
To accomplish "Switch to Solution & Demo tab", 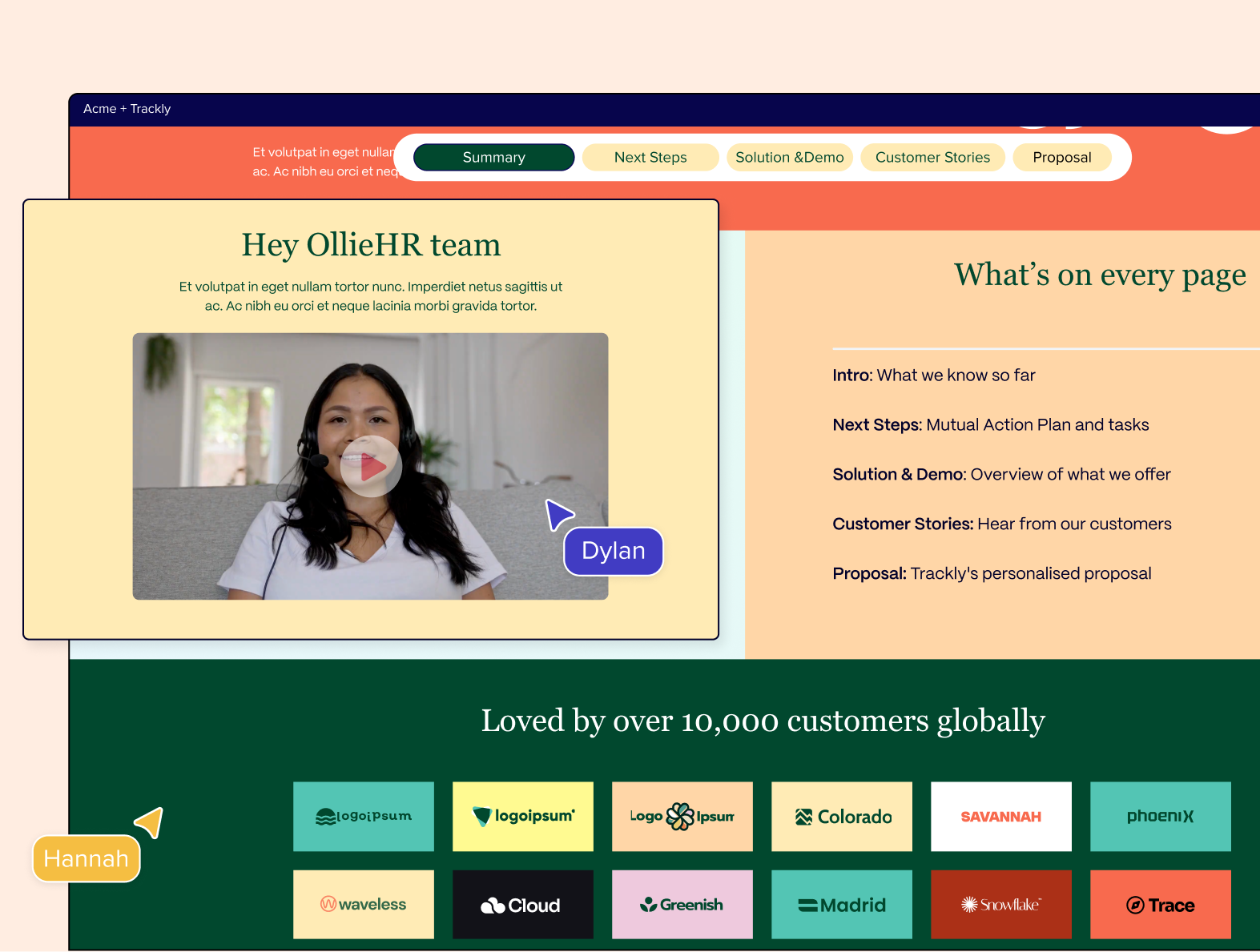I will coord(790,157).
